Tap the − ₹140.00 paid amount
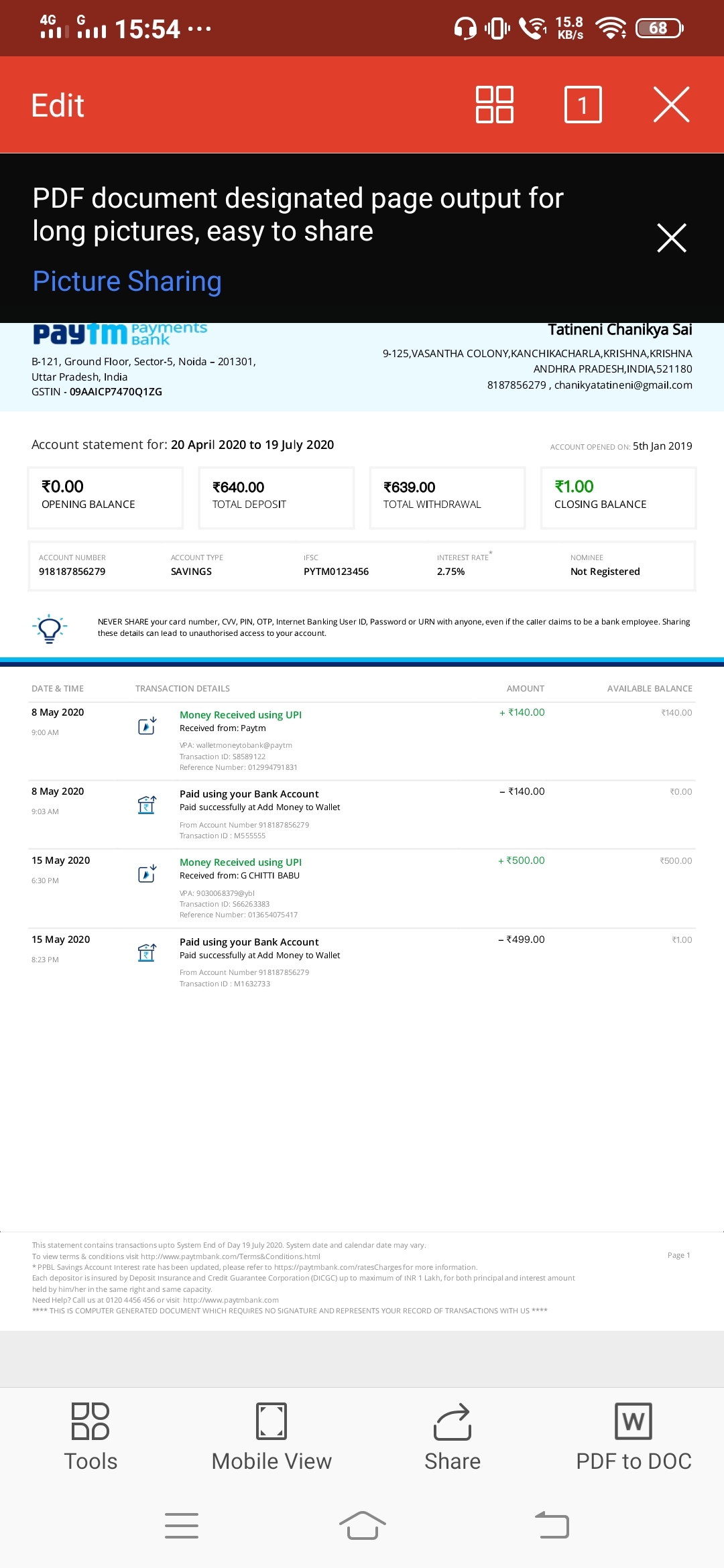 522,791
